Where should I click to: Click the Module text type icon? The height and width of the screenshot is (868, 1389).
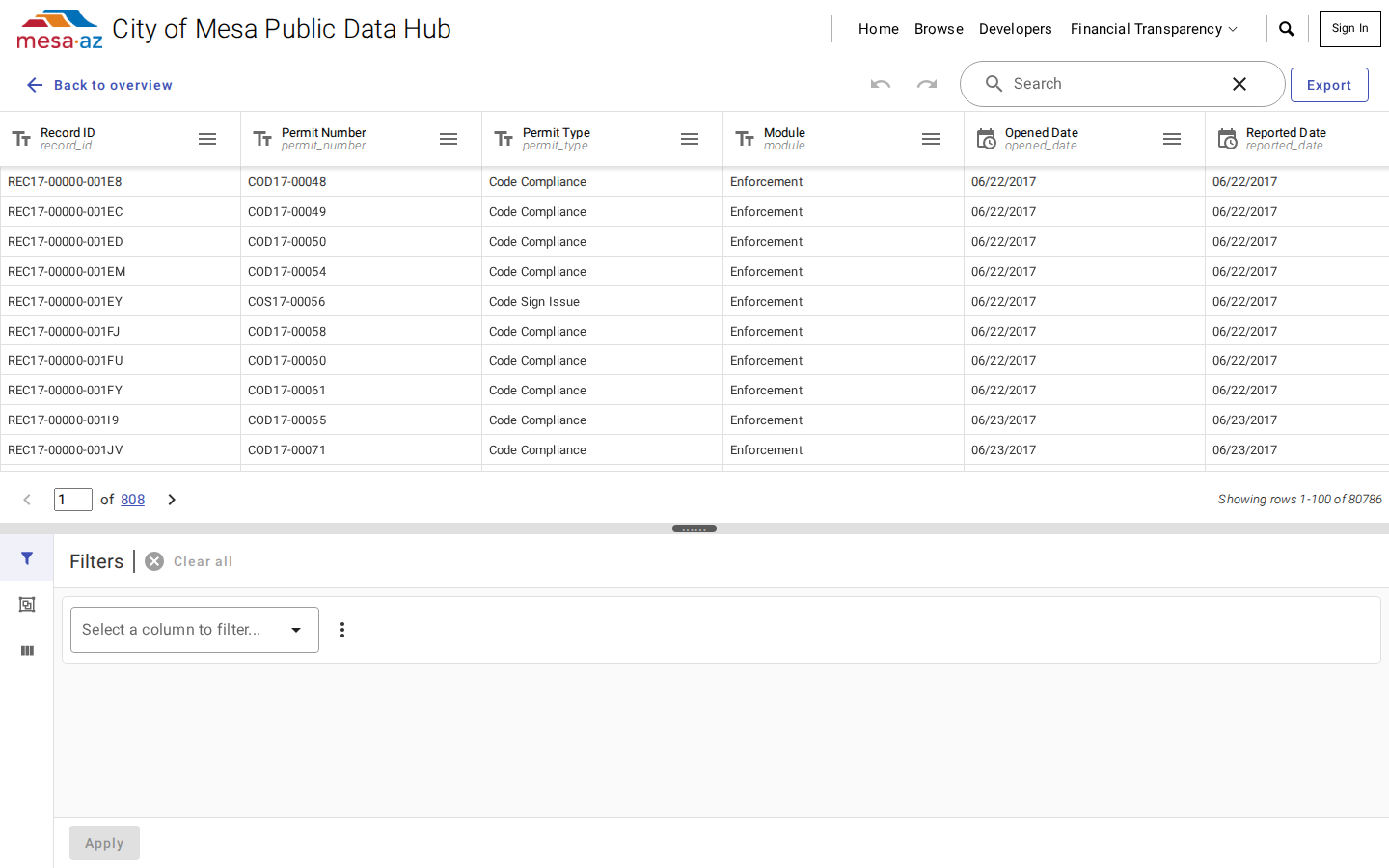(745, 139)
